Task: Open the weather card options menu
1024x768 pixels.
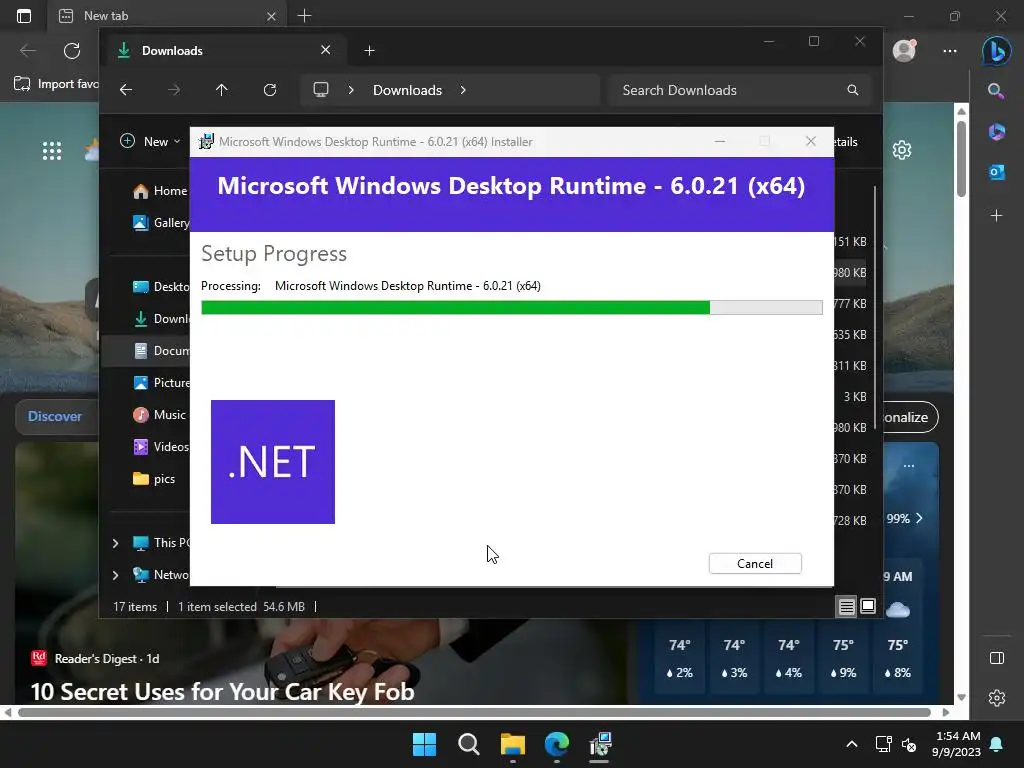Action: (x=909, y=466)
